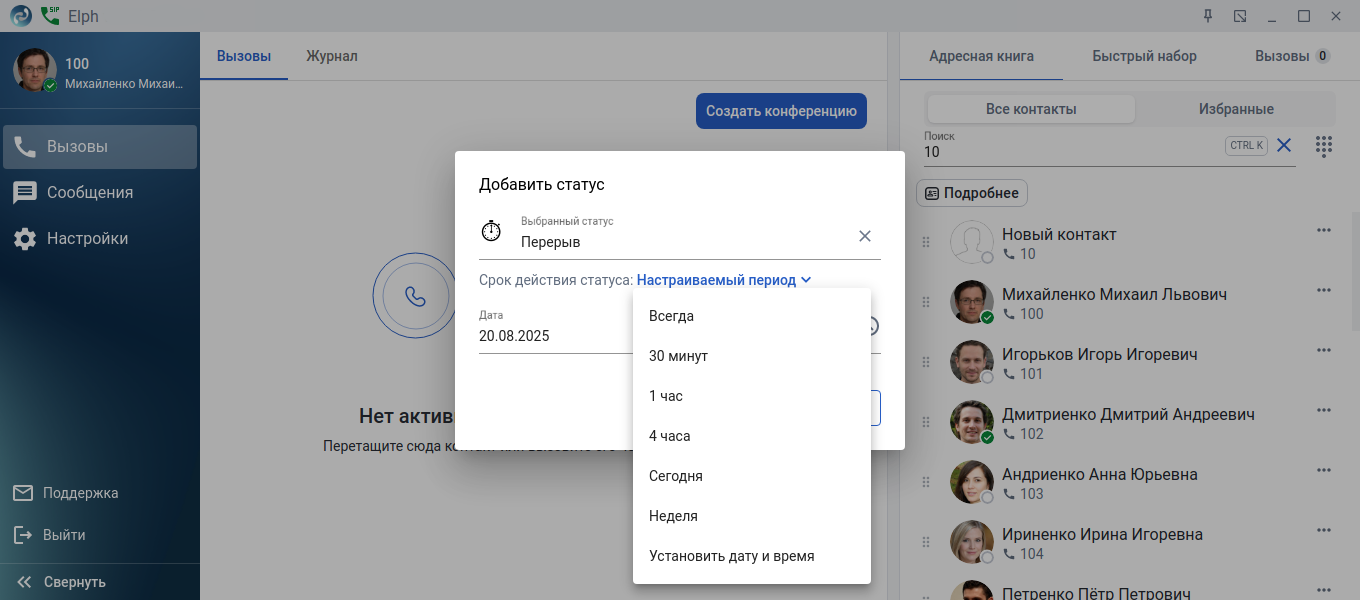Image resolution: width=1360 pixels, height=600 pixels.
Task: Collapse the Настраиваемый период dropdown
Action: [724, 281]
